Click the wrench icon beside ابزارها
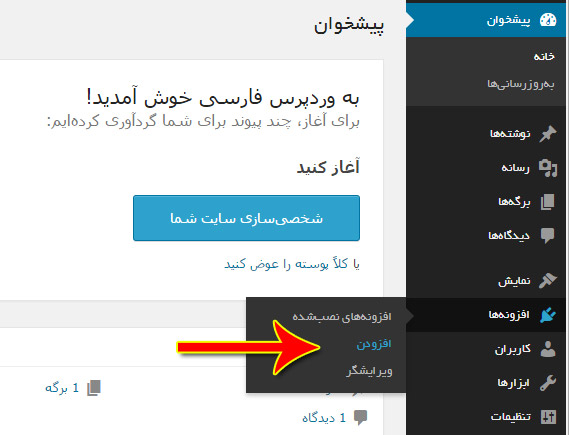 (x=548, y=383)
